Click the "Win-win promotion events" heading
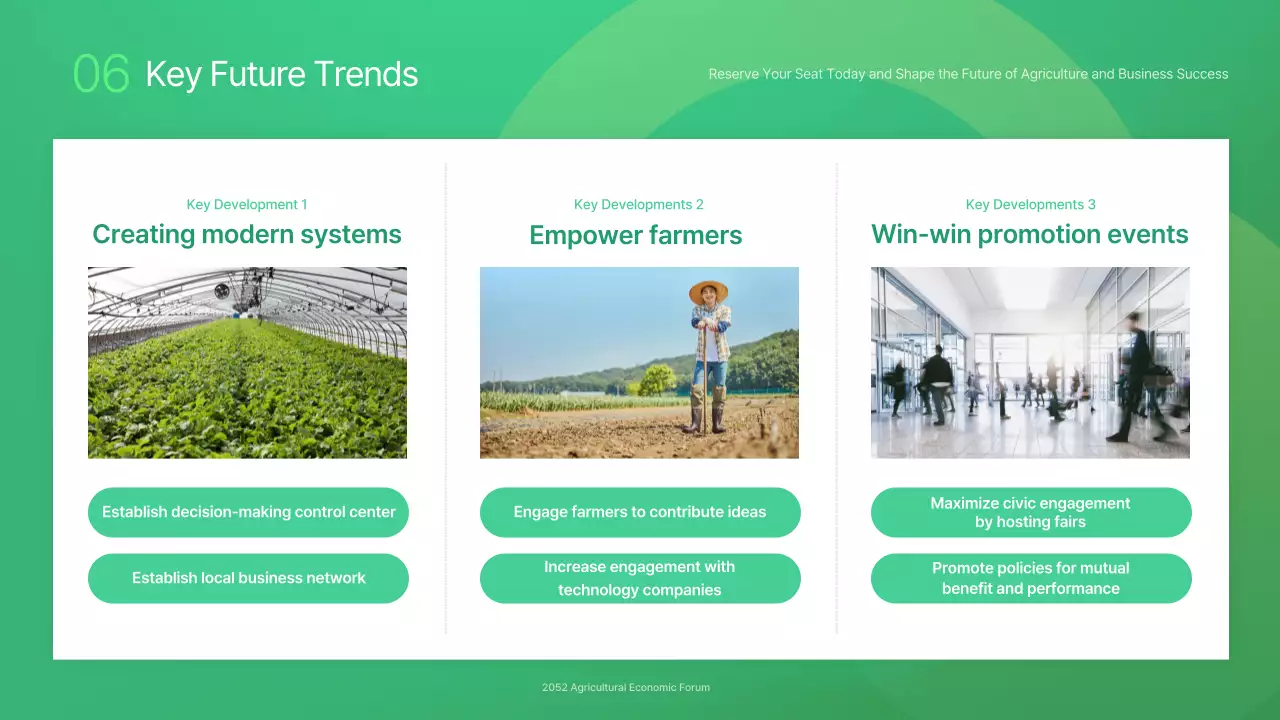Image resolution: width=1280 pixels, height=720 pixels. [x=1030, y=234]
